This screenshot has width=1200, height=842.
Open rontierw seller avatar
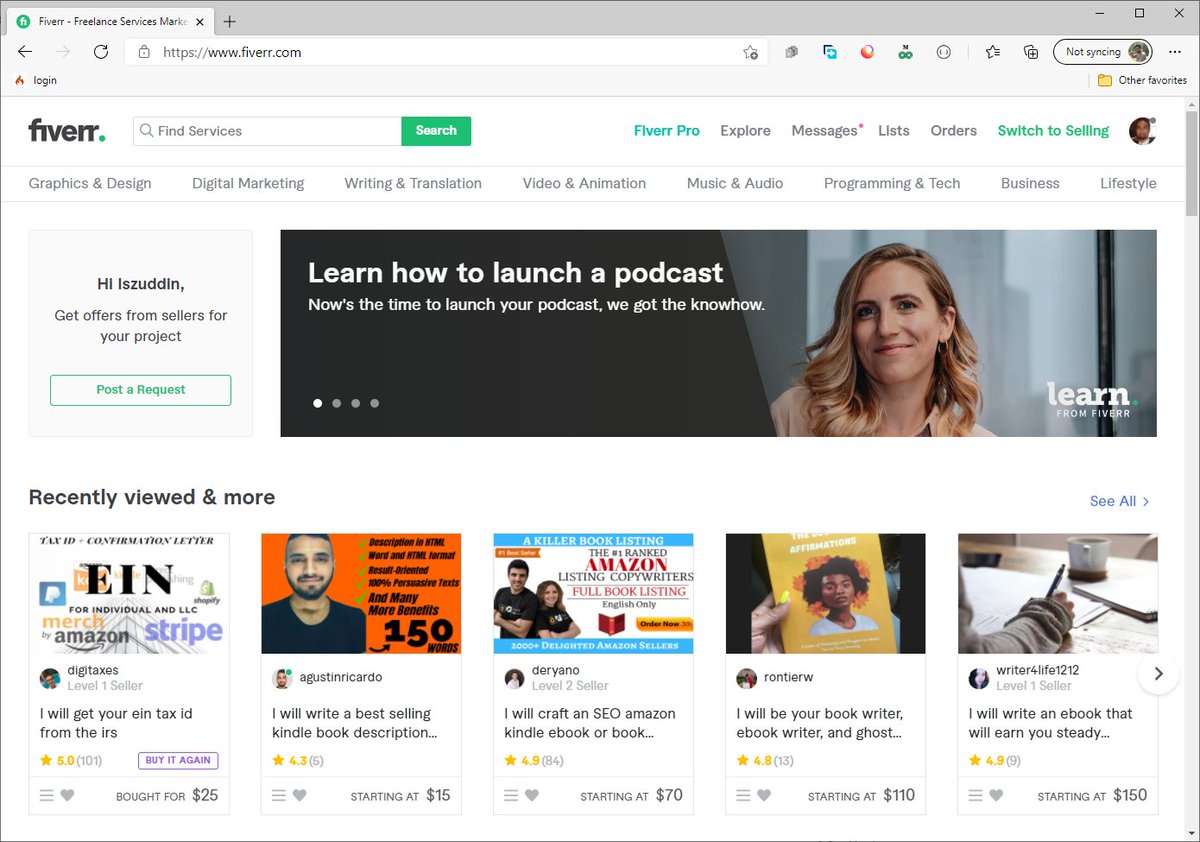click(746, 679)
